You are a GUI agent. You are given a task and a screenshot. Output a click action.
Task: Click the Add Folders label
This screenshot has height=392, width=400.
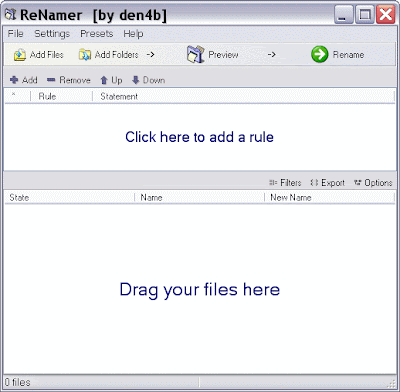116,54
